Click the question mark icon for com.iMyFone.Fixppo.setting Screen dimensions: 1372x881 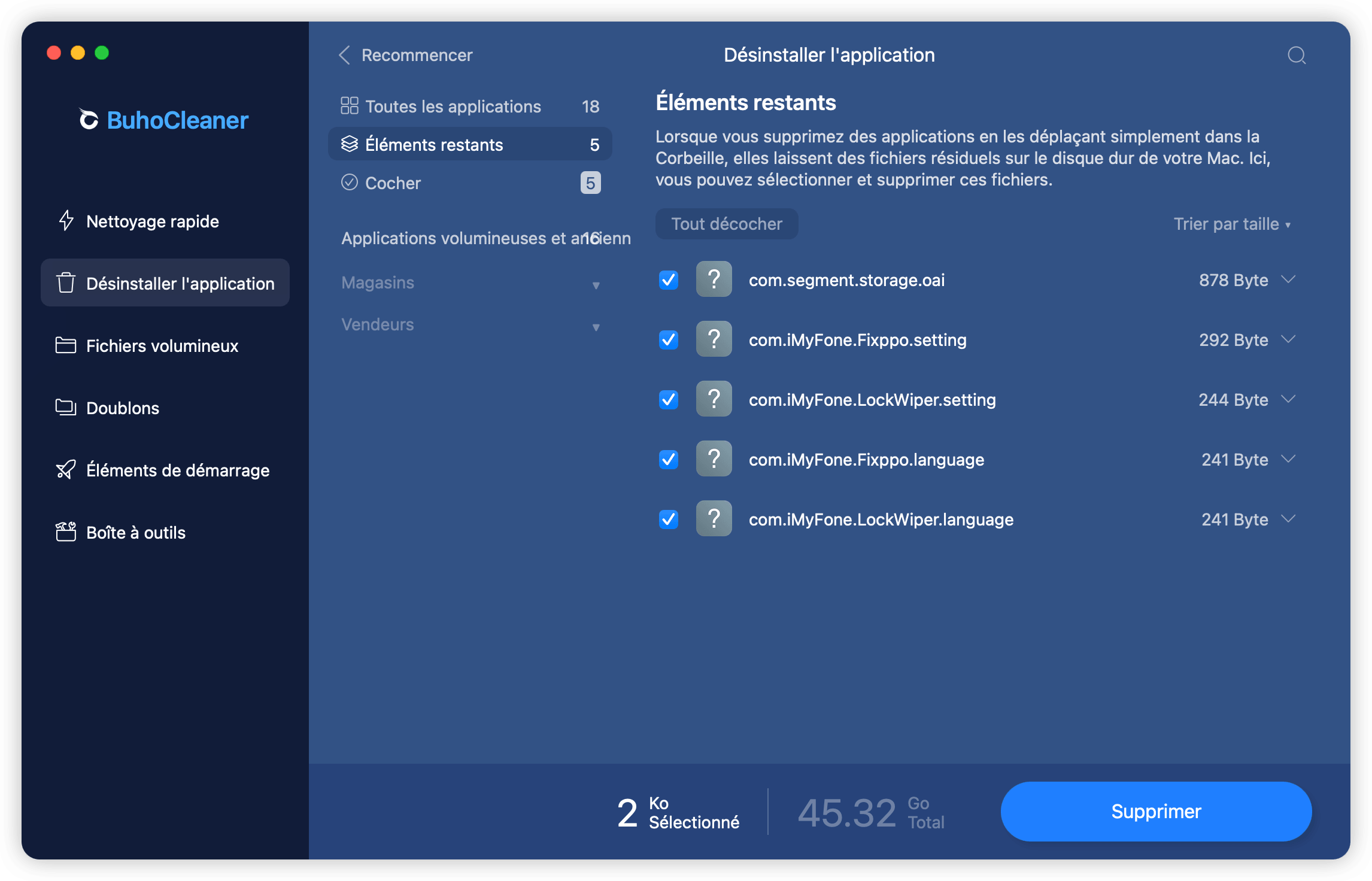[x=714, y=339]
